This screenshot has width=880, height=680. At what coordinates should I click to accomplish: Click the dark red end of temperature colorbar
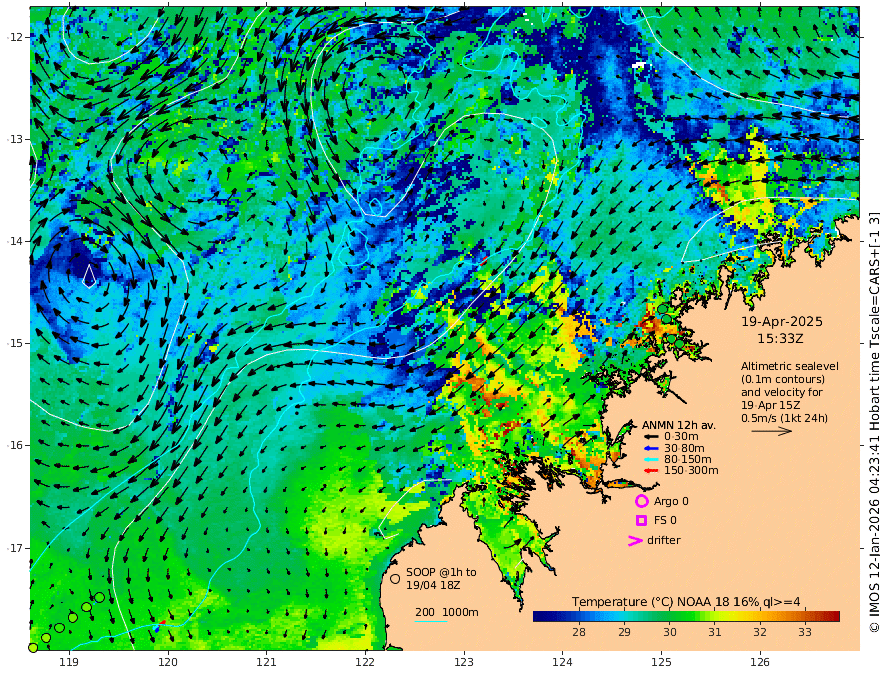pos(832,617)
